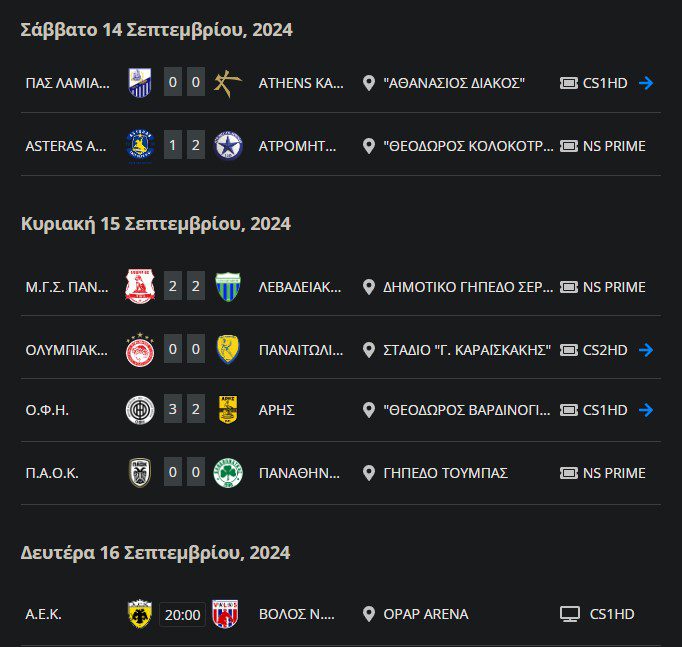The height and width of the screenshot is (647, 682).
Task: Click the AEK yellow eagle crest
Action: 139,614
